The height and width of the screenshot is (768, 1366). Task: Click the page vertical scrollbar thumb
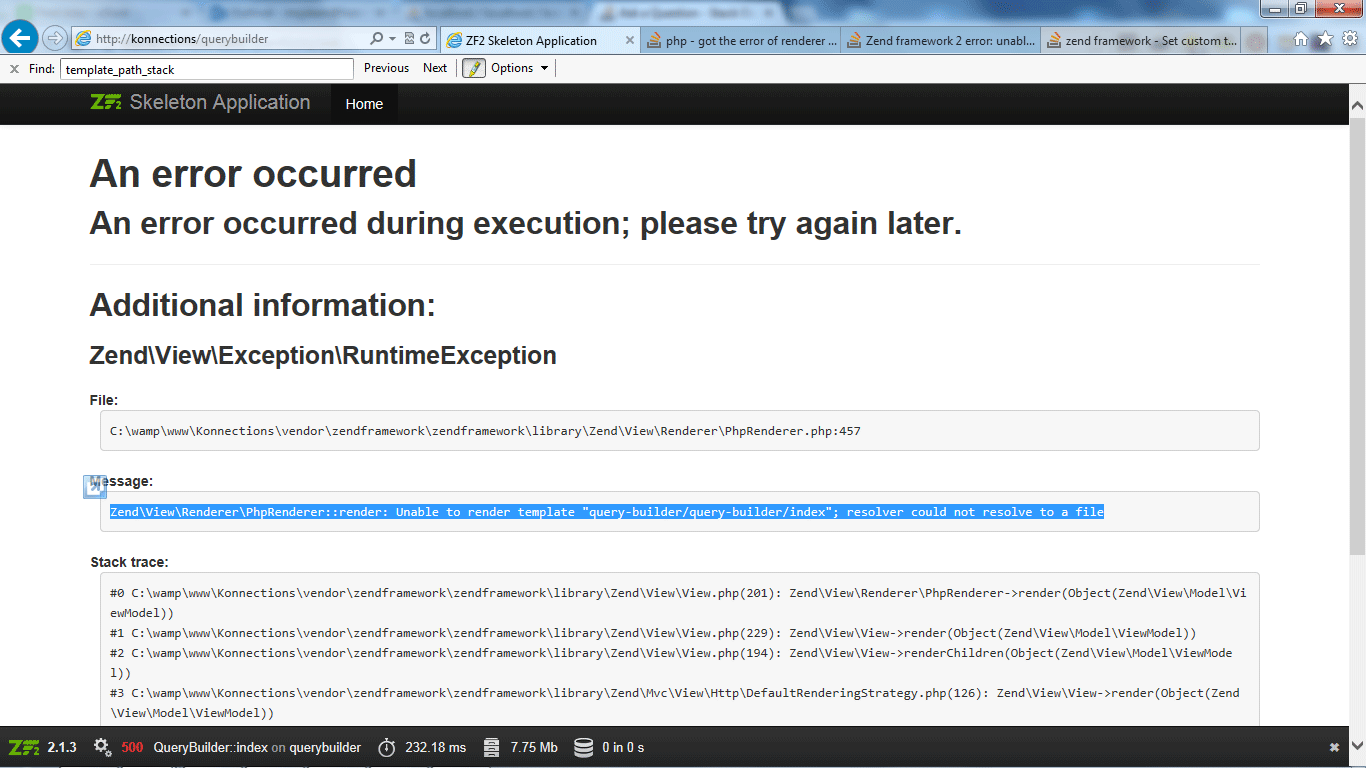[x=1357, y=336]
